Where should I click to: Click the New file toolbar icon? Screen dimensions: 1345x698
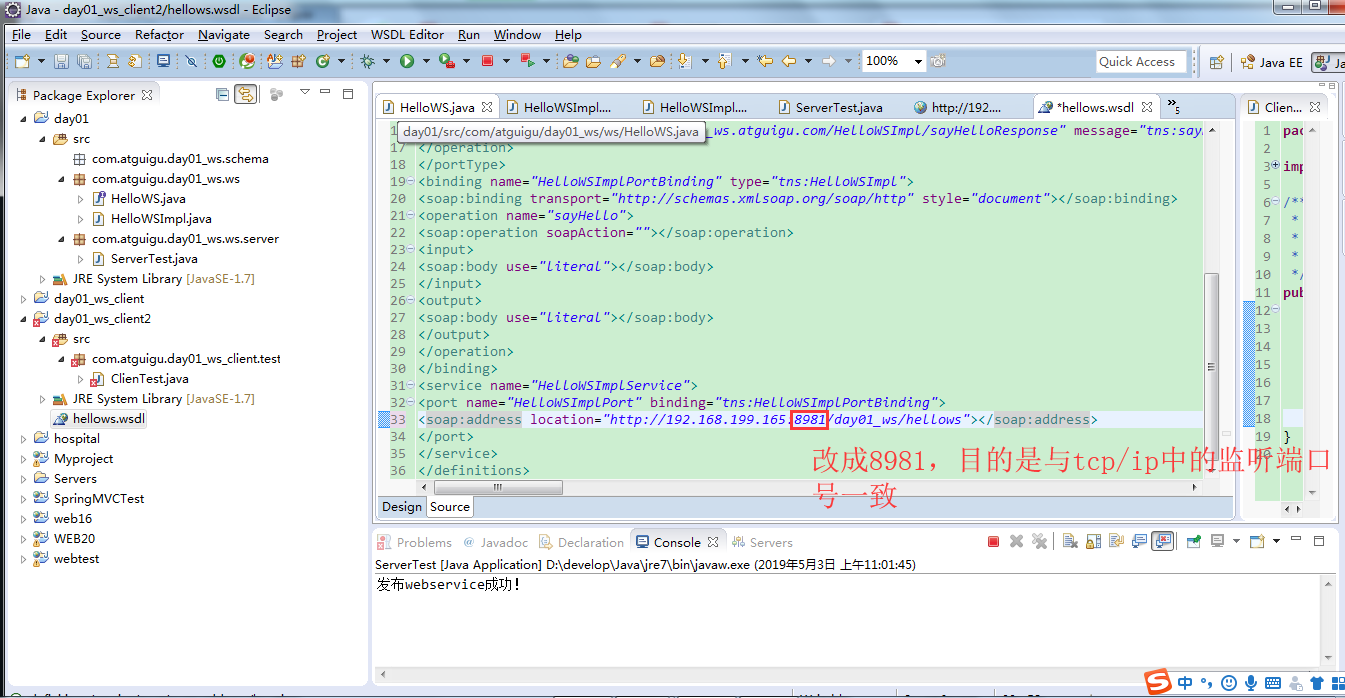point(22,61)
